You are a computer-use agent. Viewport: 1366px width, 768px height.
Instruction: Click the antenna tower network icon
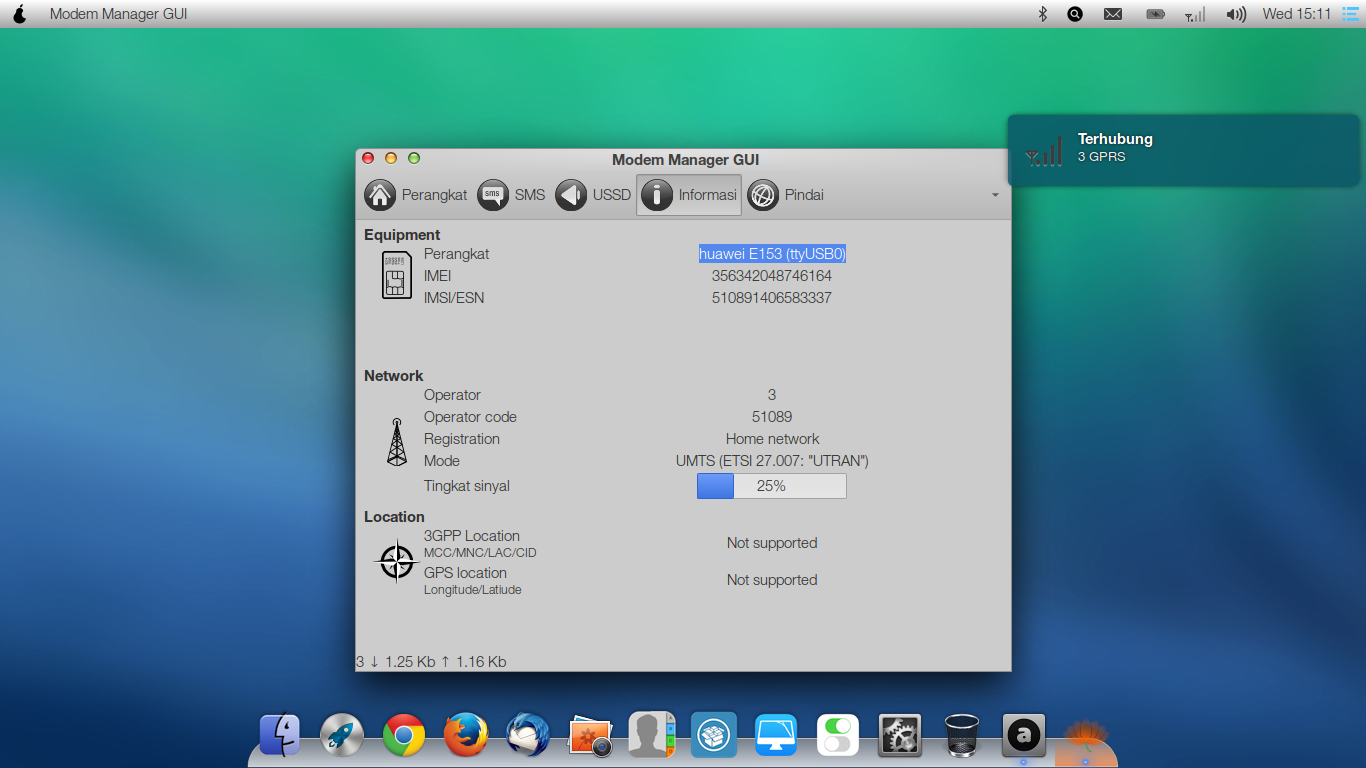(397, 442)
